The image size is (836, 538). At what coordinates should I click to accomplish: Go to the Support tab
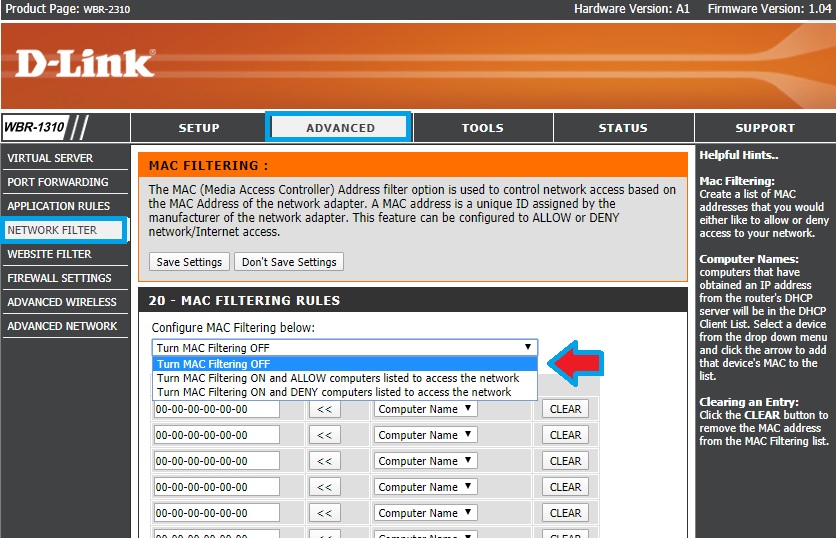coord(764,128)
